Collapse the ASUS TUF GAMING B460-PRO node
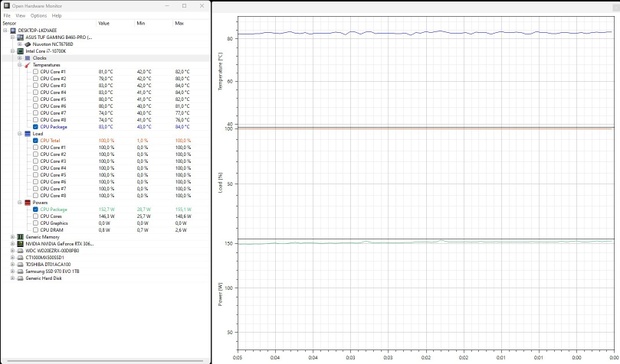 13,37
